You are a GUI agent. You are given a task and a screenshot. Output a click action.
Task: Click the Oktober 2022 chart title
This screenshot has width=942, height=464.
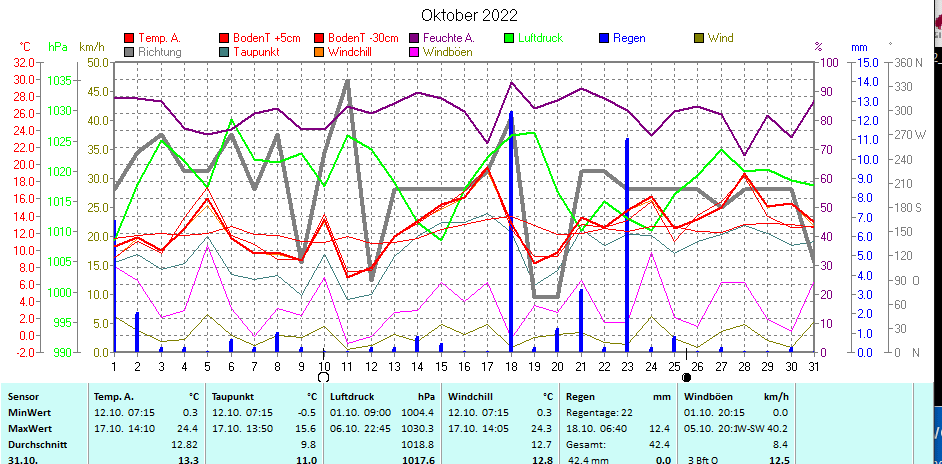pyautogui.click(x=469, y=15)
